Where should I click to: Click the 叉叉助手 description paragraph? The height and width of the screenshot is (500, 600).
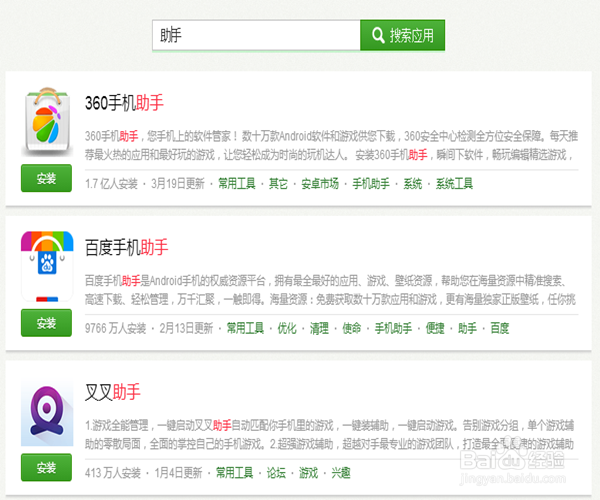pyautogui.click(x=331, y=435)
